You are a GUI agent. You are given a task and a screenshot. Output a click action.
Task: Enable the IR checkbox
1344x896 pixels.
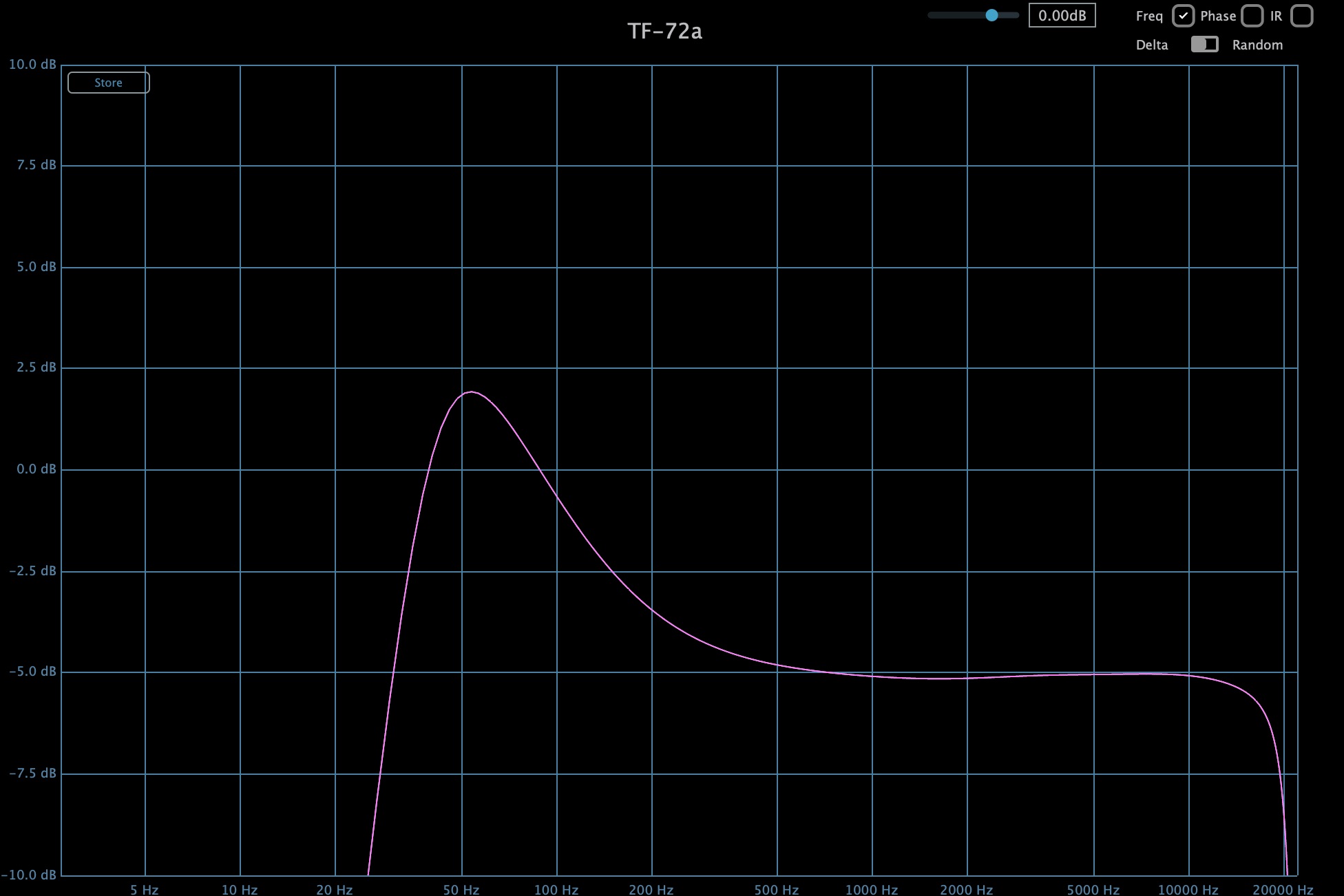(x=1301, y=16)
